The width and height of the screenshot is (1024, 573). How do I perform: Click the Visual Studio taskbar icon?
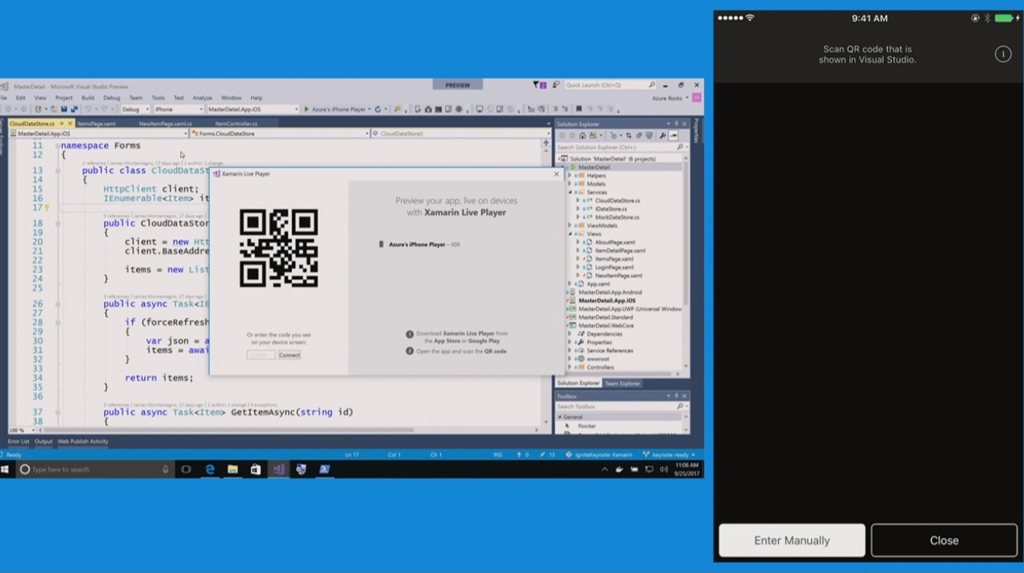(x=279, y=469)
